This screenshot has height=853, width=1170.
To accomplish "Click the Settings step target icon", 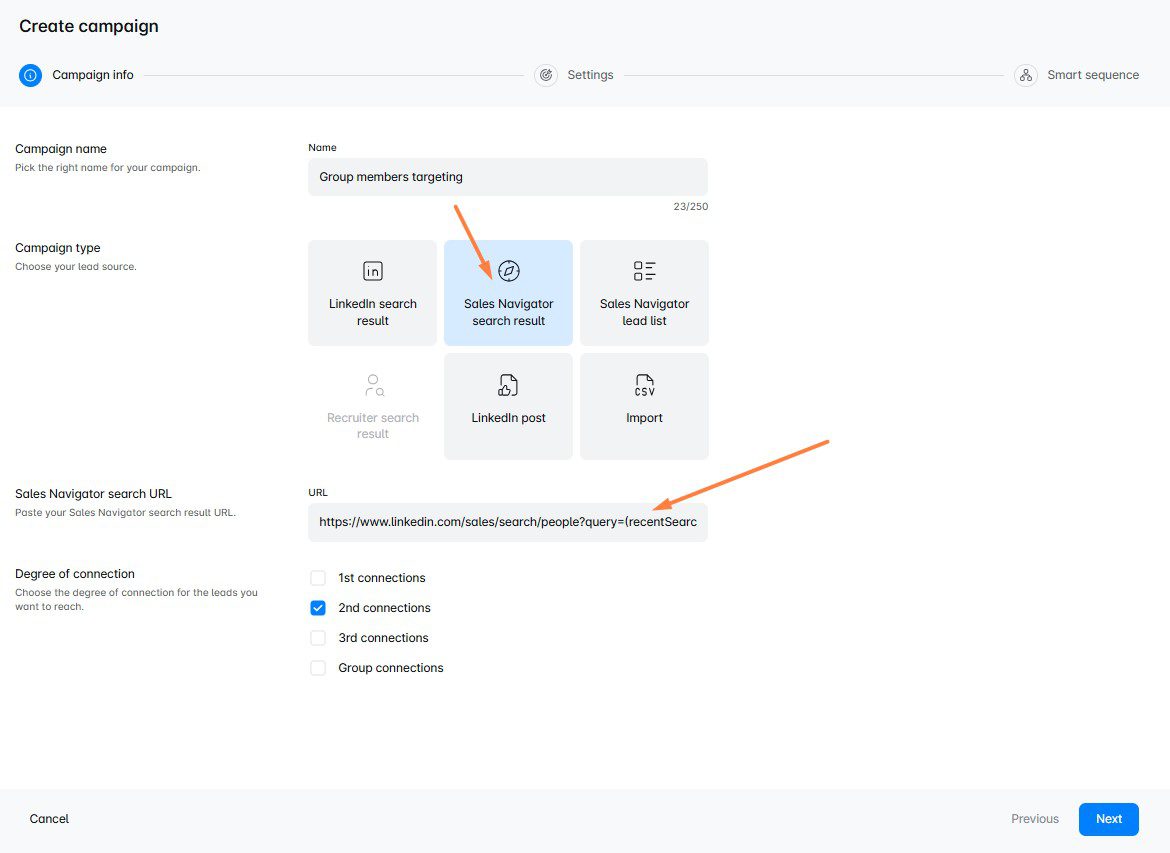I will click(x=546, y=75).
